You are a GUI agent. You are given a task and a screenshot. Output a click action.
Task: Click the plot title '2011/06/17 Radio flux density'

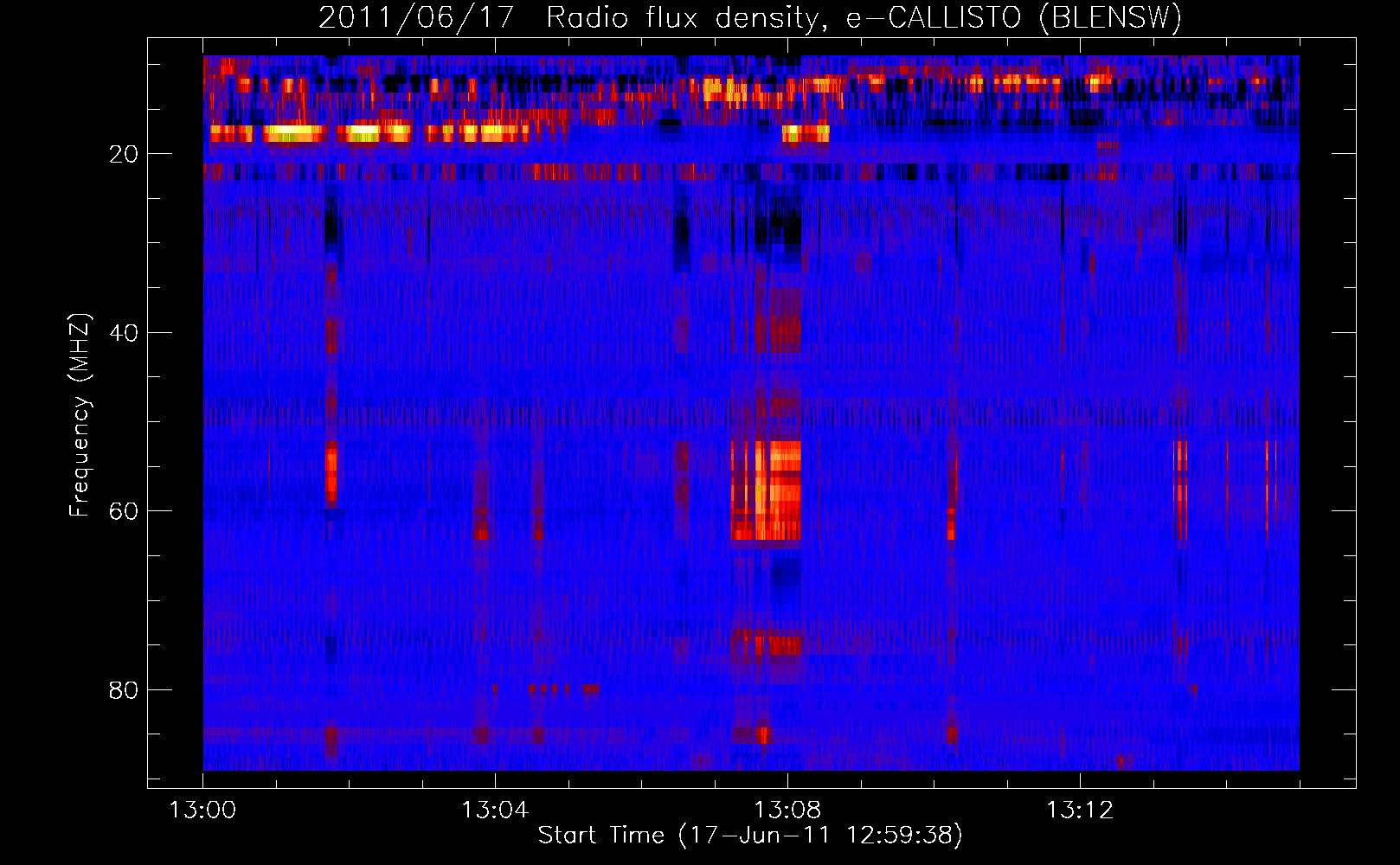pos(750,17)
